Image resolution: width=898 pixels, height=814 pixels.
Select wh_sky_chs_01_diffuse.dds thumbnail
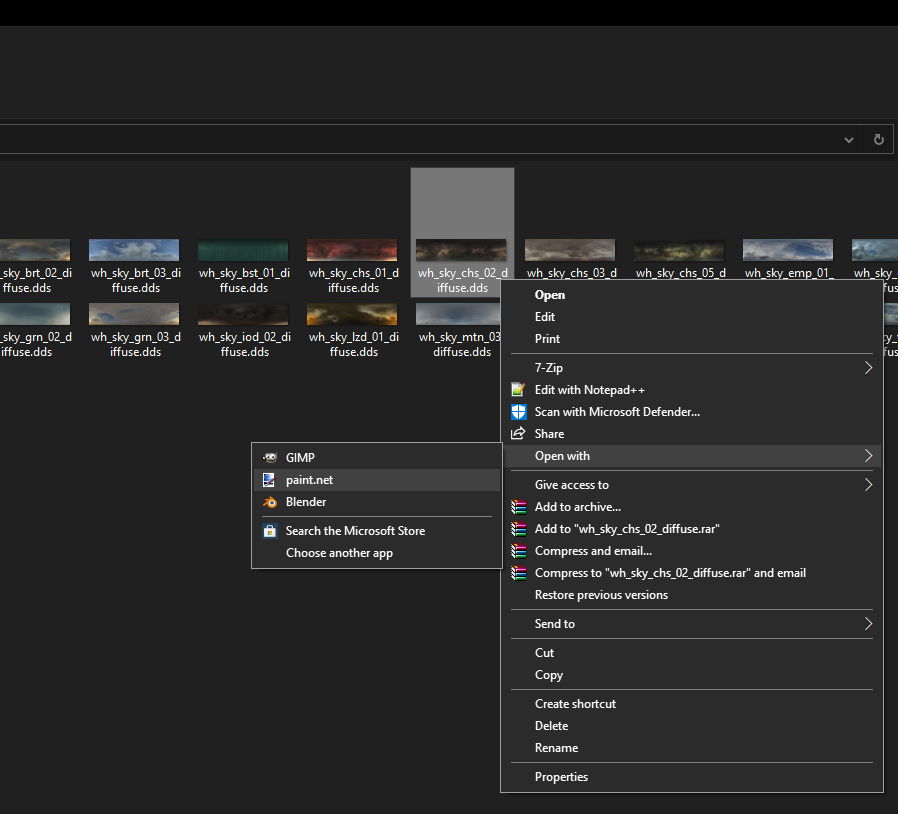click(352, 250)
